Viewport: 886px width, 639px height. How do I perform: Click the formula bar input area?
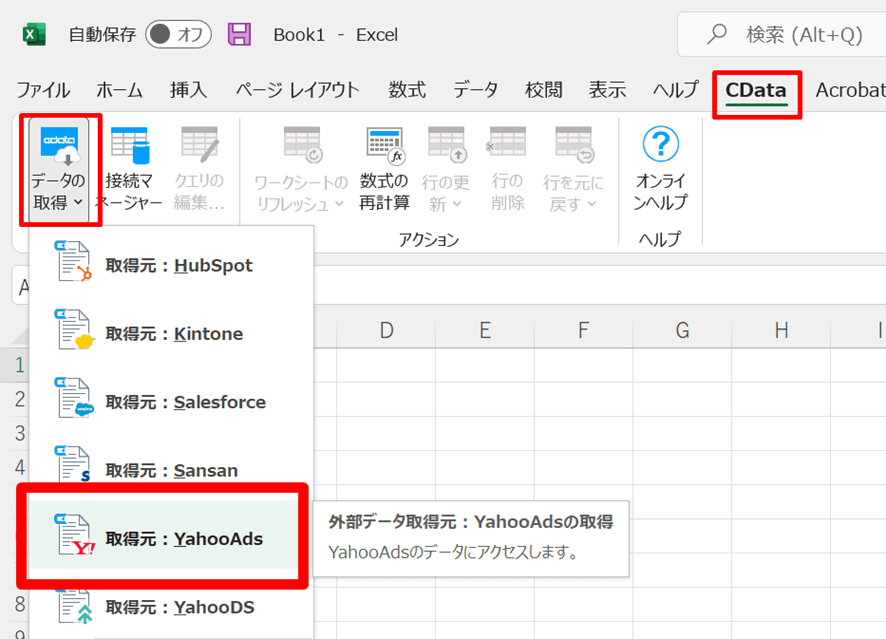[599, 285]
